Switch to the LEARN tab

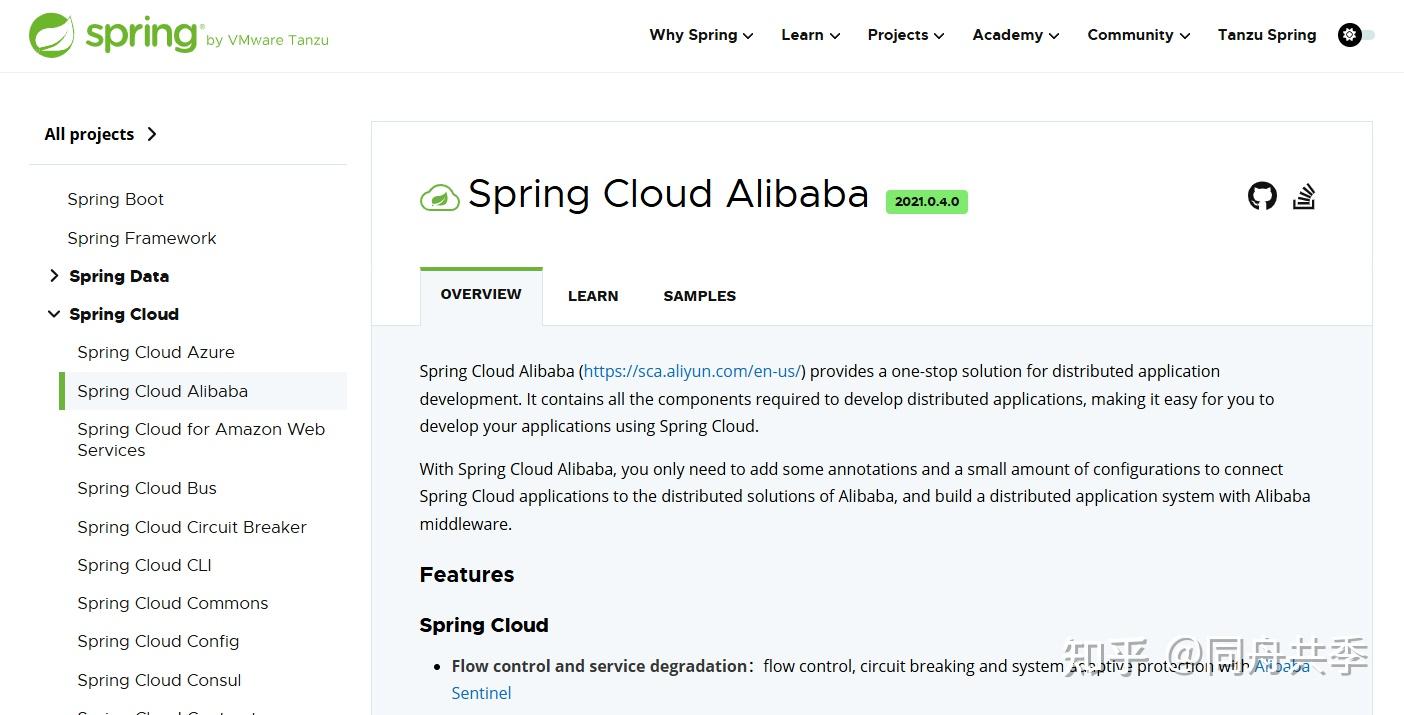coord(593,296)
